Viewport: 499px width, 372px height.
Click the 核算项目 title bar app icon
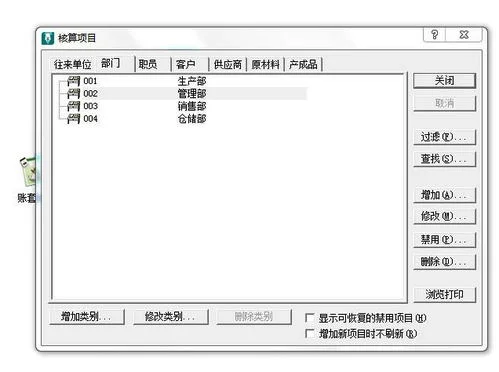tap(48, 38)
